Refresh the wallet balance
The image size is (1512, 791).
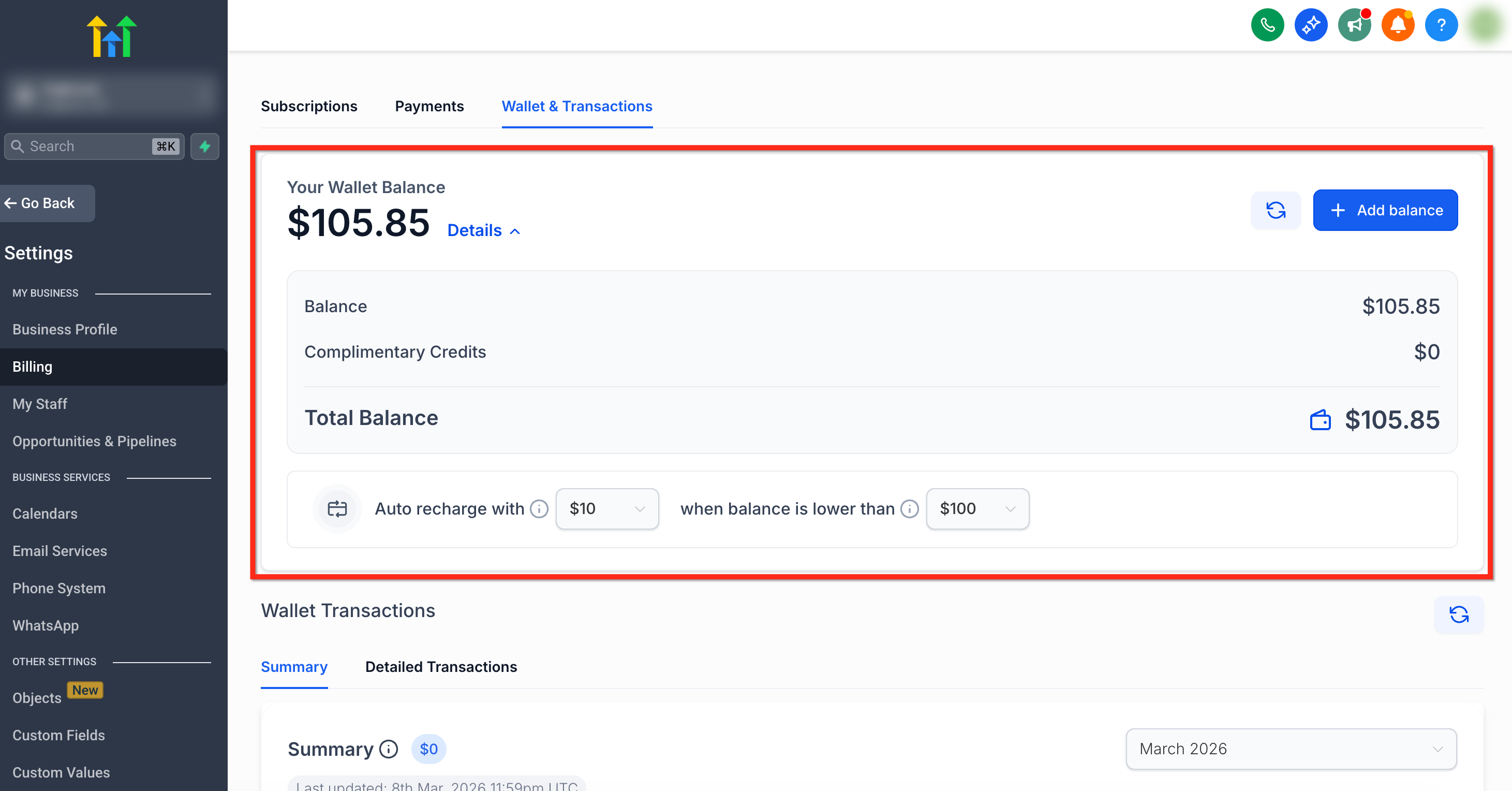1276,210
